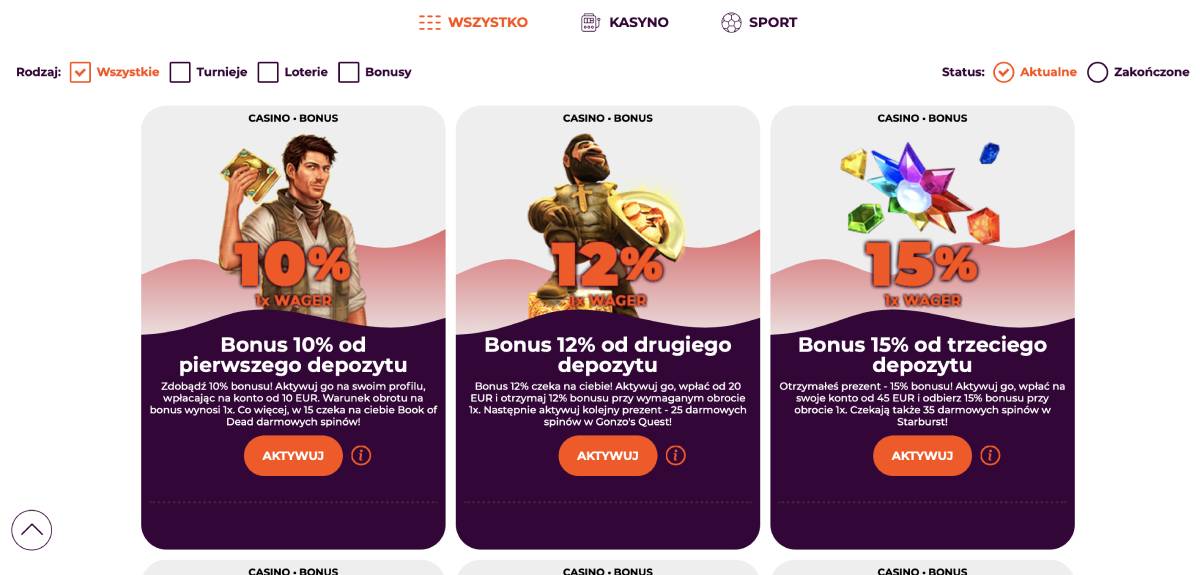Open info icon for 10% bonus
The height and width of the screenshot is (575, 1200).
pos(361,456)
